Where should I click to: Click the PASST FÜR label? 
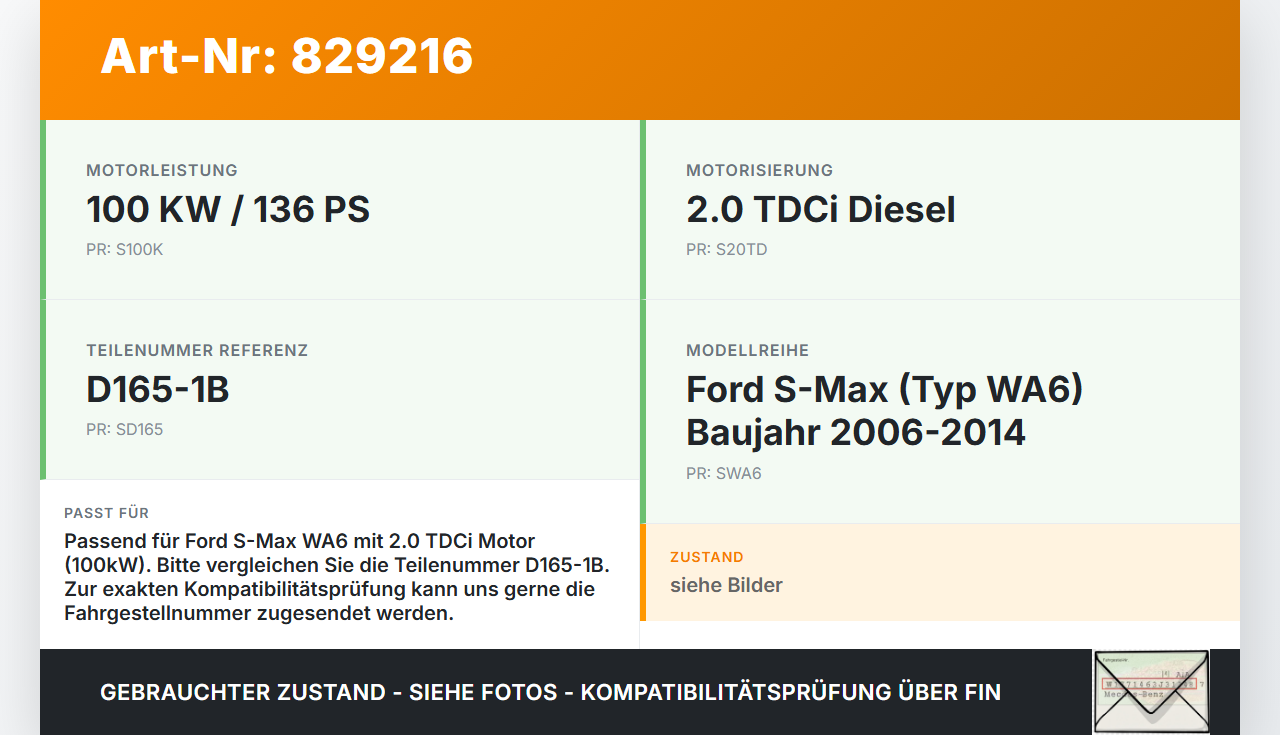(x=107, y=513)
